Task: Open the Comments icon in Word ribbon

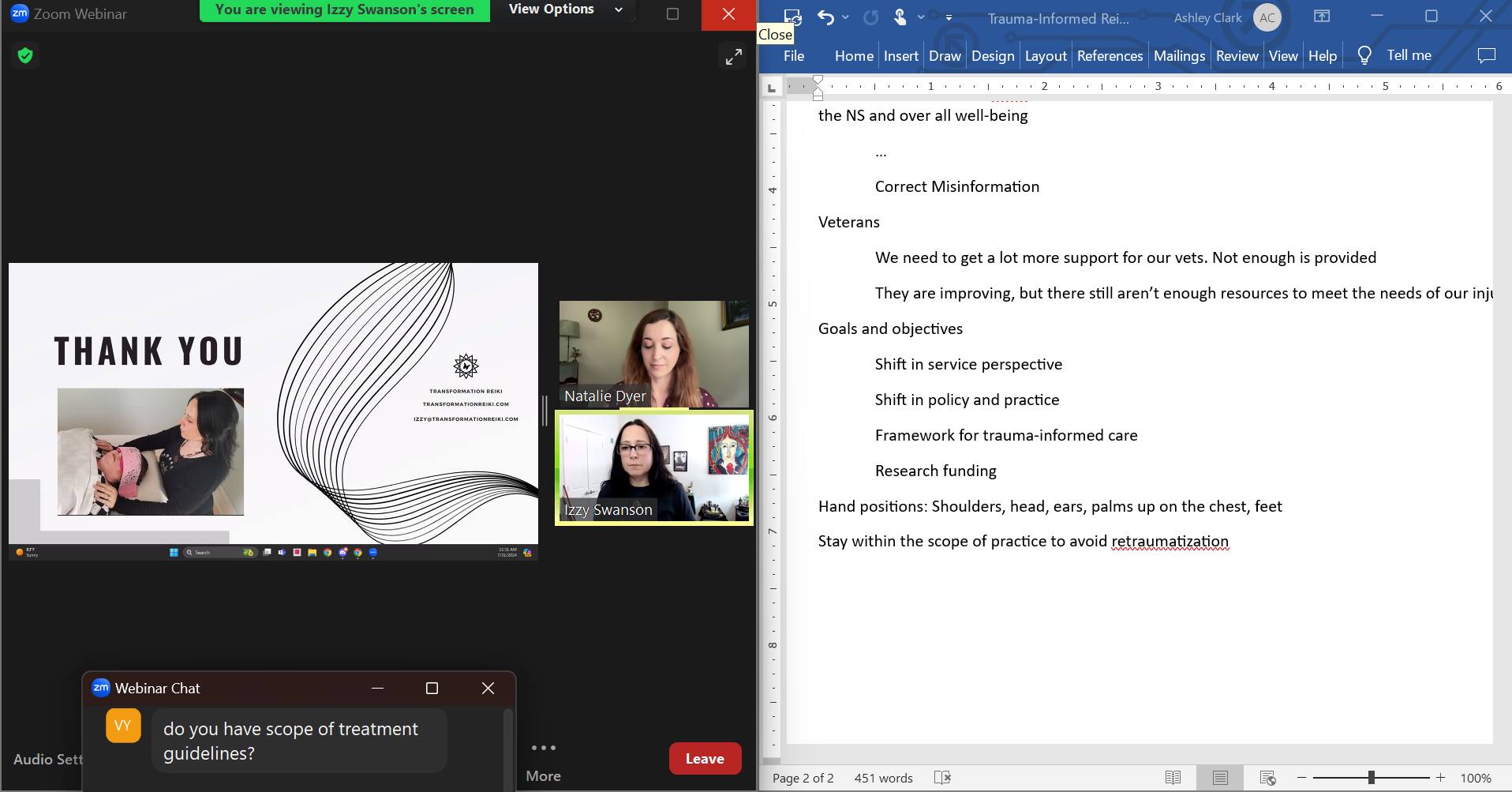Action: coord(1486,55)
